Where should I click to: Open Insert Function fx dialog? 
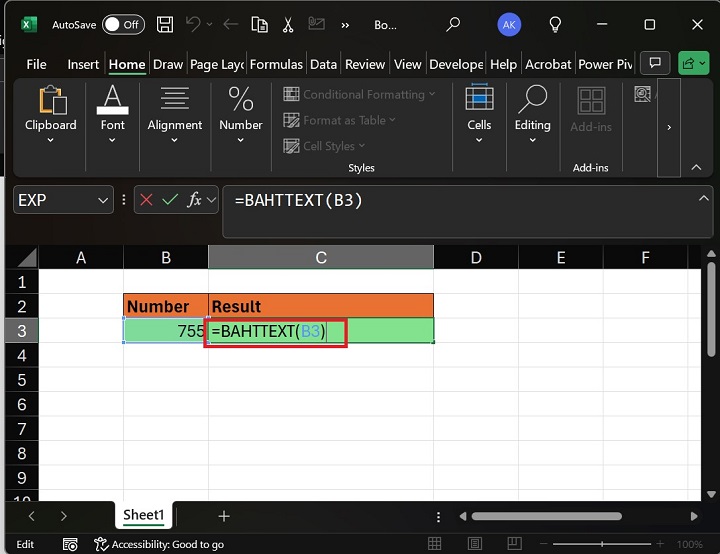pyautogui.click(x=194, y=200)
